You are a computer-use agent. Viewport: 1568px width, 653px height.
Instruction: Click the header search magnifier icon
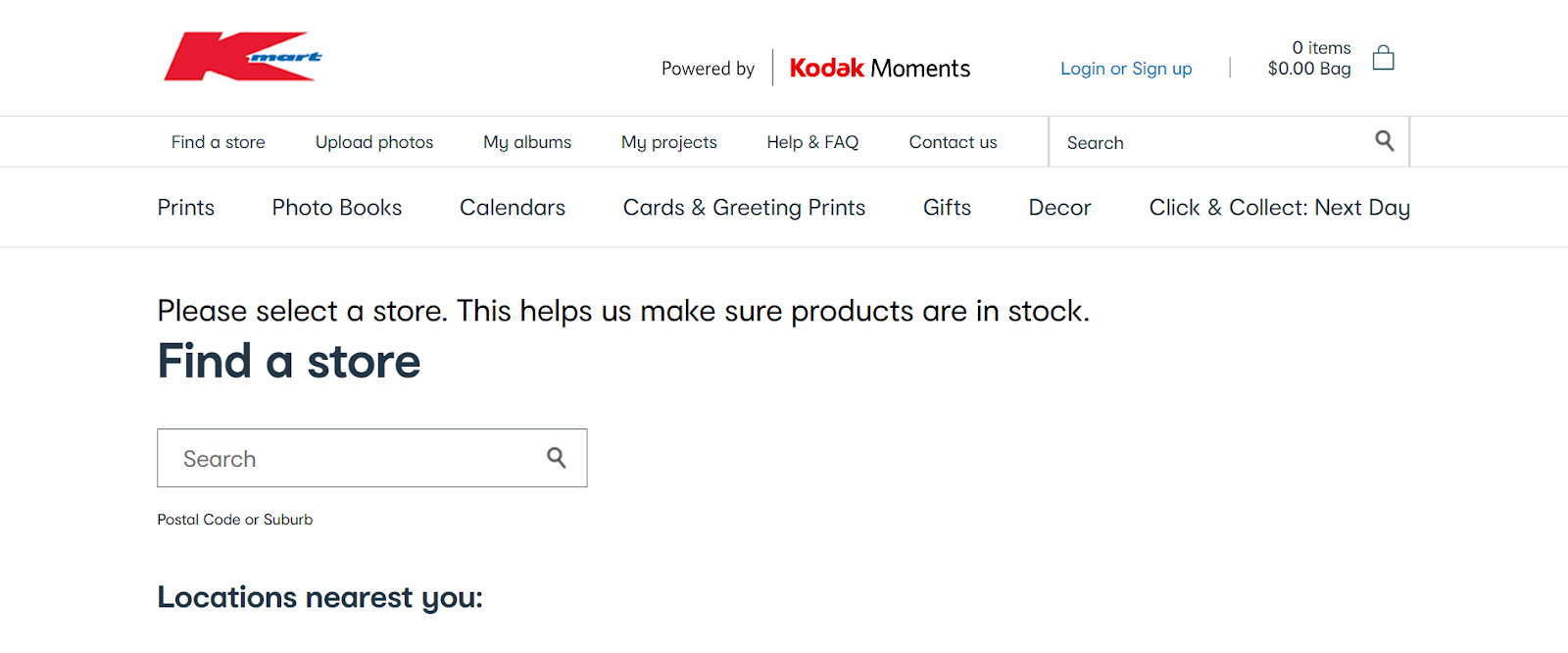tap(1384, 141)
